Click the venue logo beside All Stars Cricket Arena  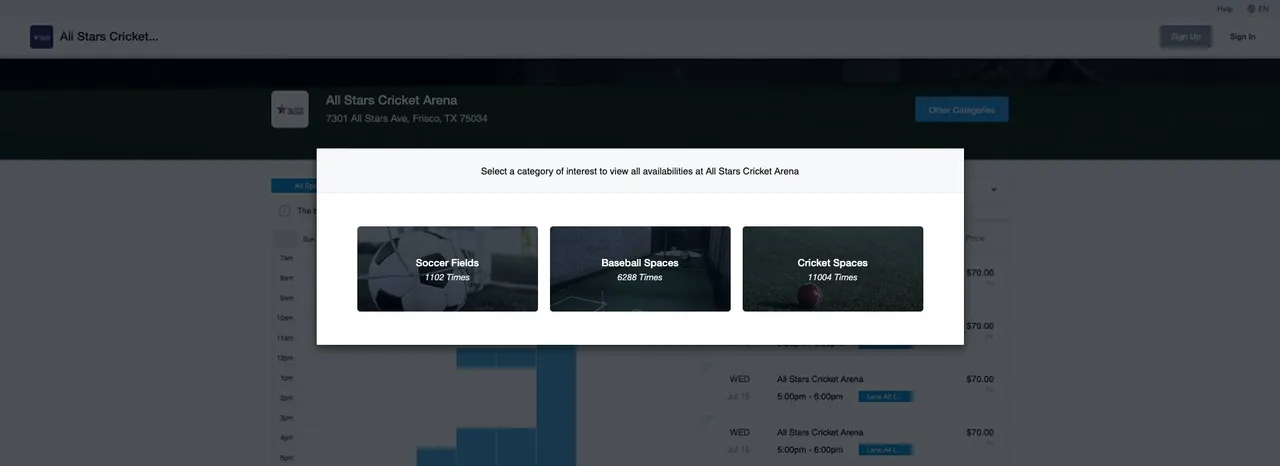[290, 109]
